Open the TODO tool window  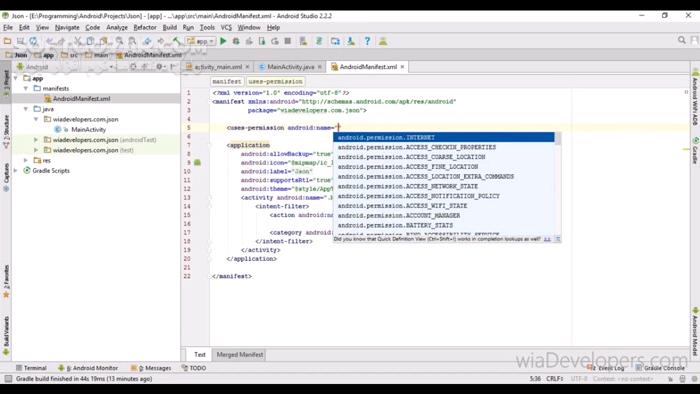click(x=194, y=368)
